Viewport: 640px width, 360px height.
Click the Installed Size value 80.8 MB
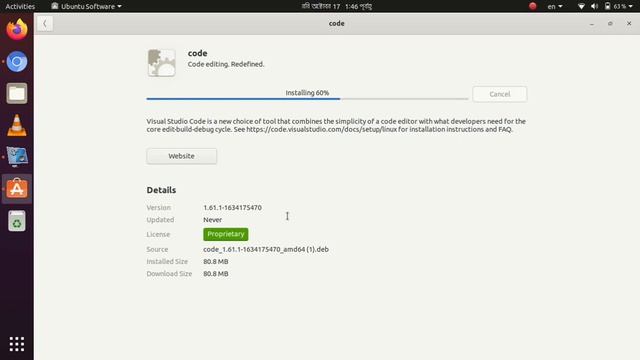point(216,262)
